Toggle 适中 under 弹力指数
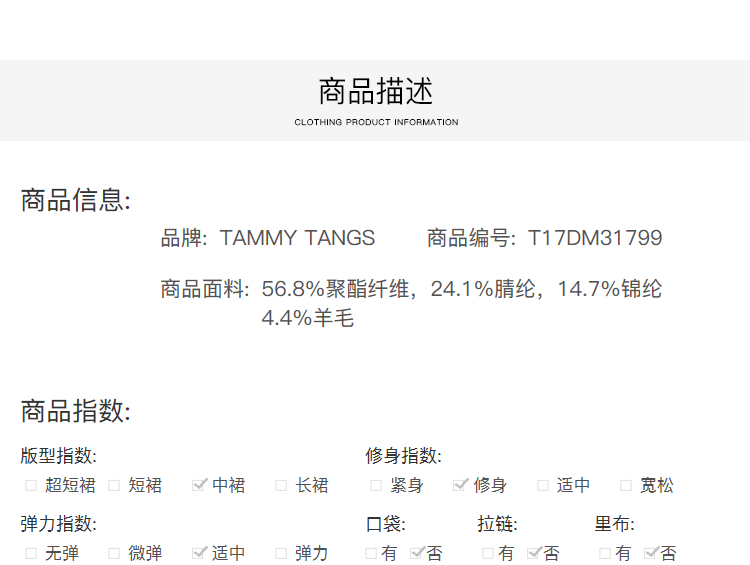 (x=198, y=553)
